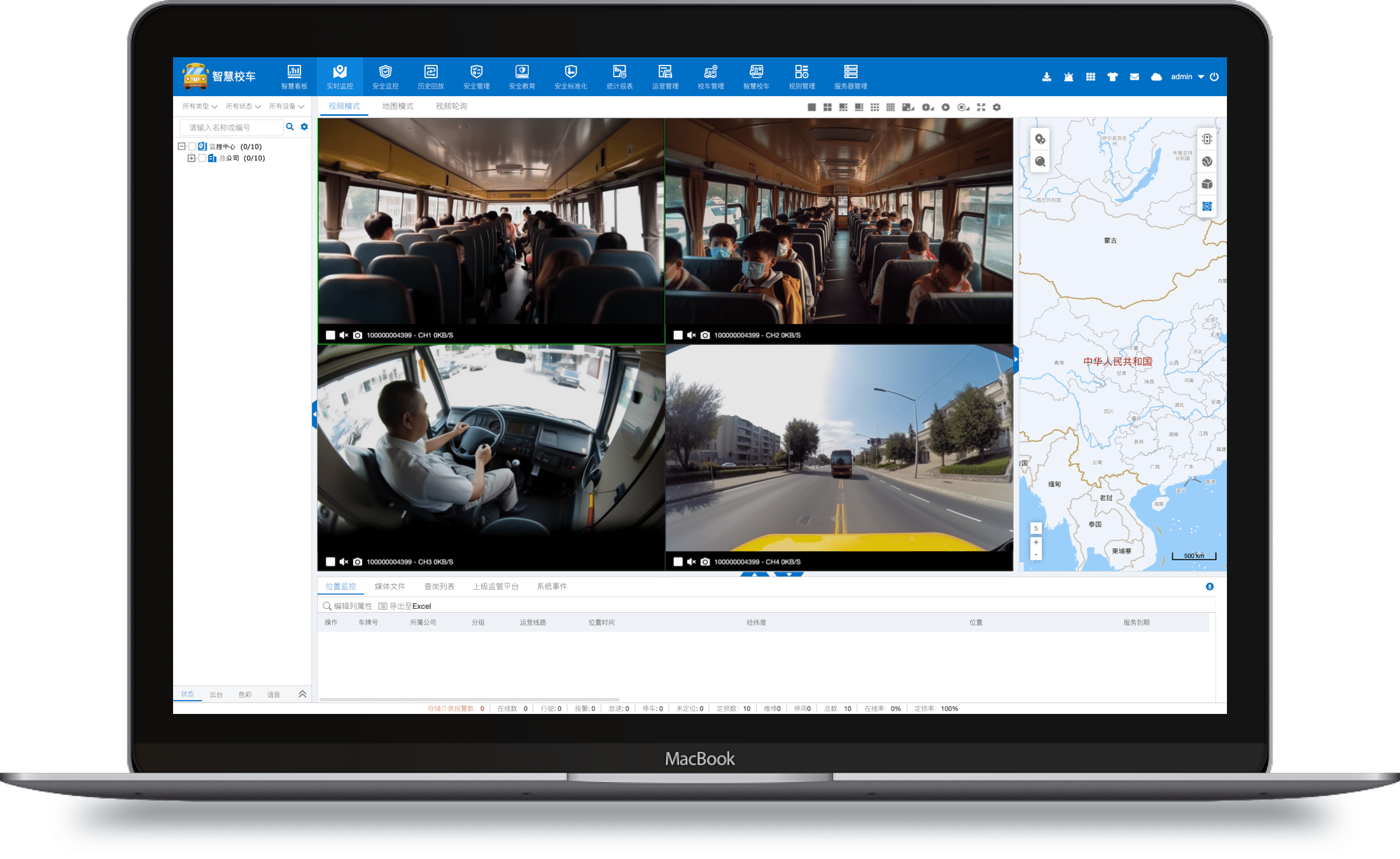Open the admin user dropdown
This screenshot has height=859, width=1400.
click(x=1187, y=77)
